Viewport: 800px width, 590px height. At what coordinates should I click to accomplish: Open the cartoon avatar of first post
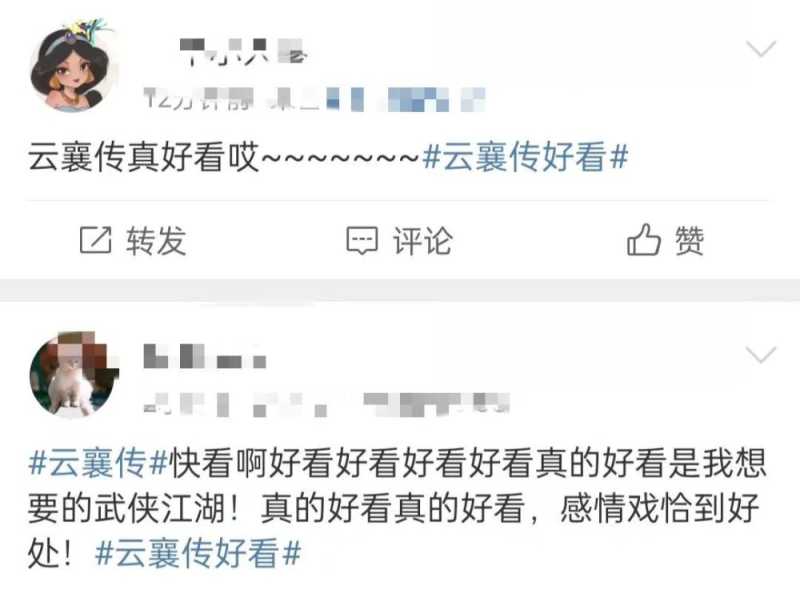coord(73,66)
